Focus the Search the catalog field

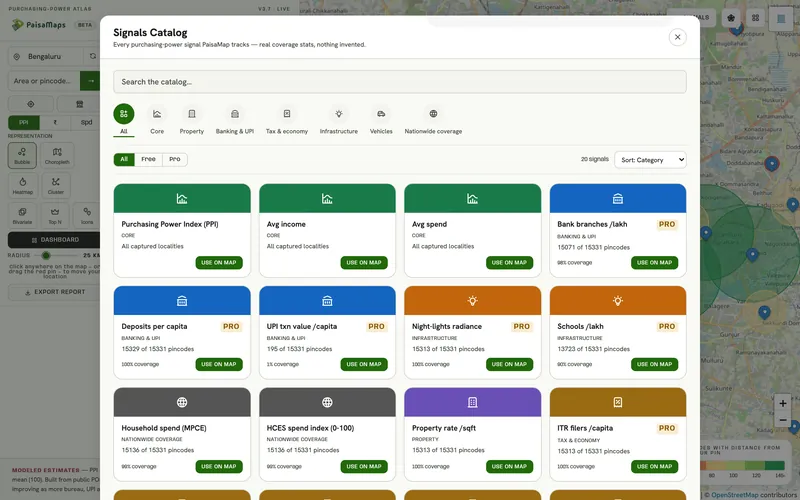coord(400,82)
